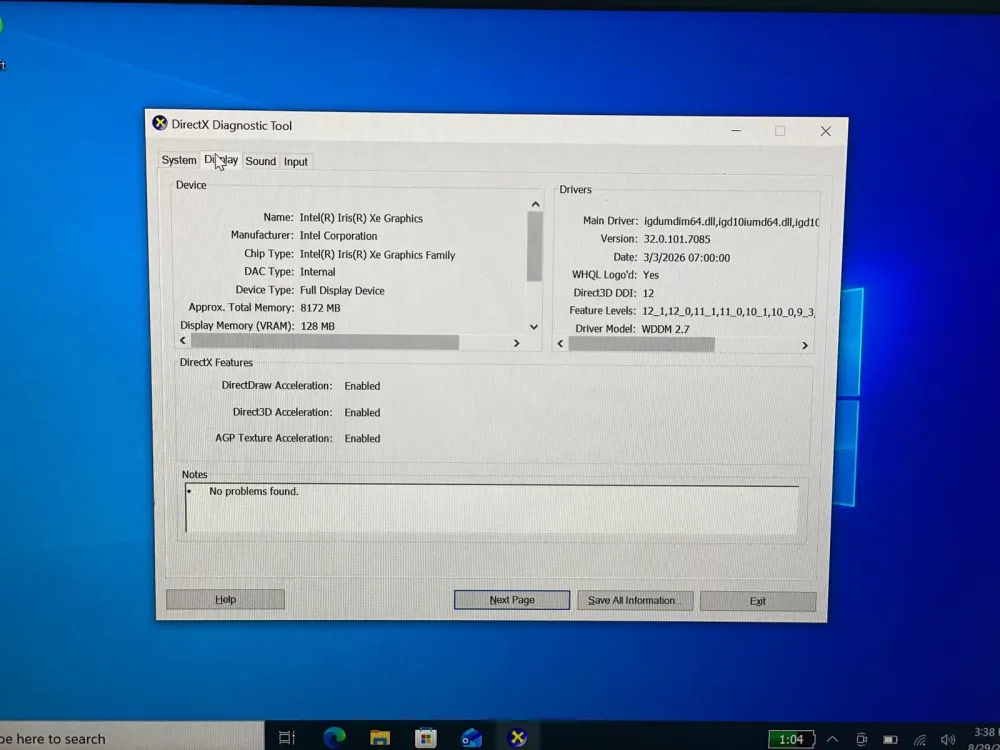
Task: Click Device list scroll up arrow
Action: pos(535,204)
